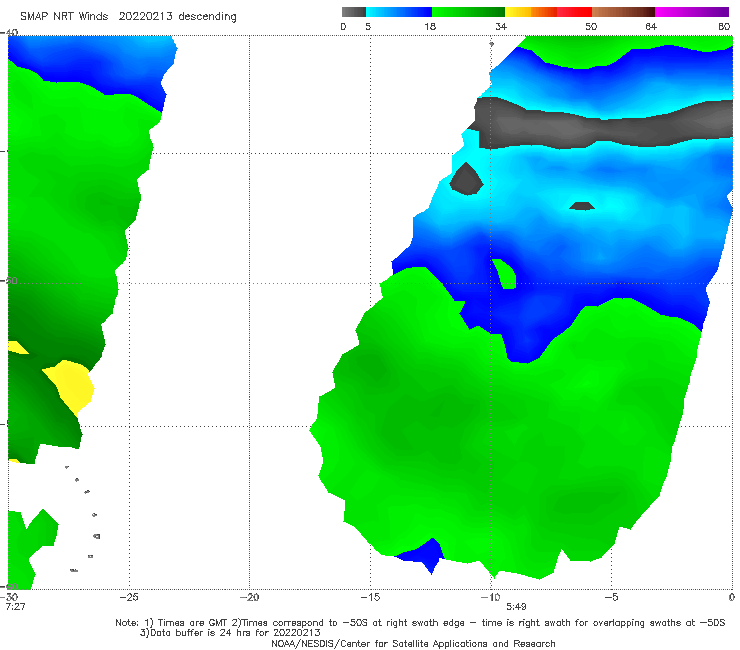Click the 'NOAA/NESDIS/Center for Satellite Applications and Research' credit

click(413, 643)
